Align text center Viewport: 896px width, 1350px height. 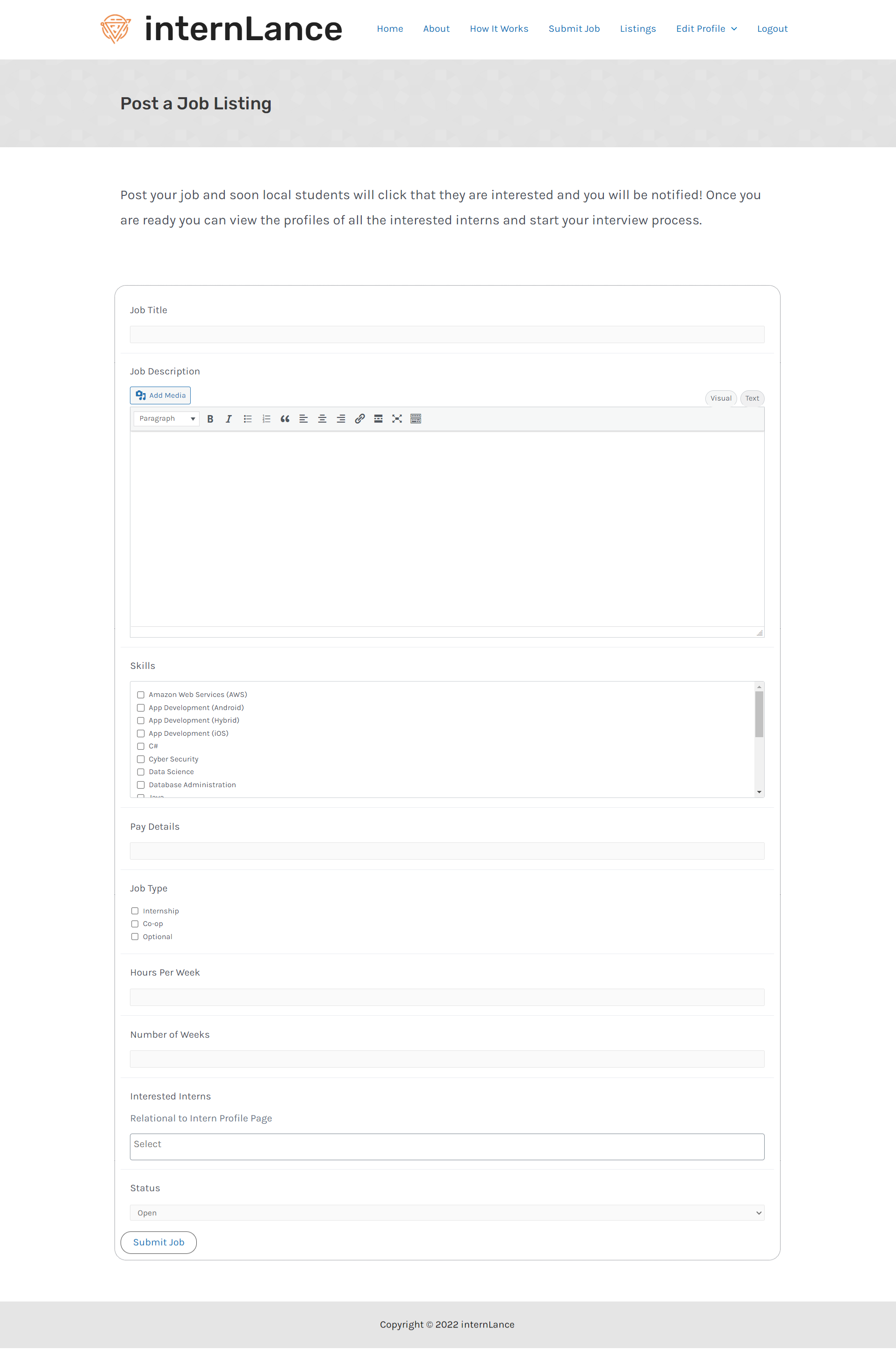tap(323, 419)
